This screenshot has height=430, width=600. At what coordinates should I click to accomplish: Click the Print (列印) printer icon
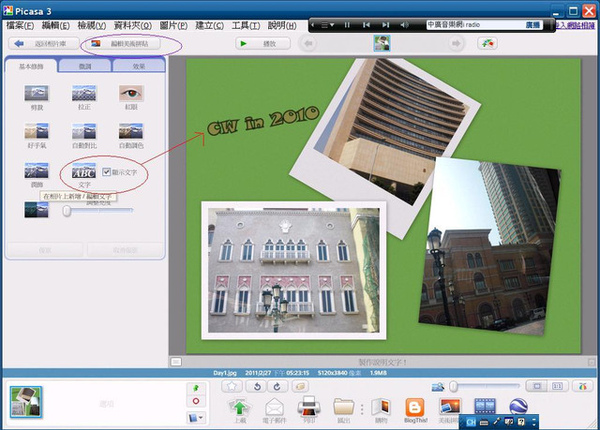tap(309, 407)
